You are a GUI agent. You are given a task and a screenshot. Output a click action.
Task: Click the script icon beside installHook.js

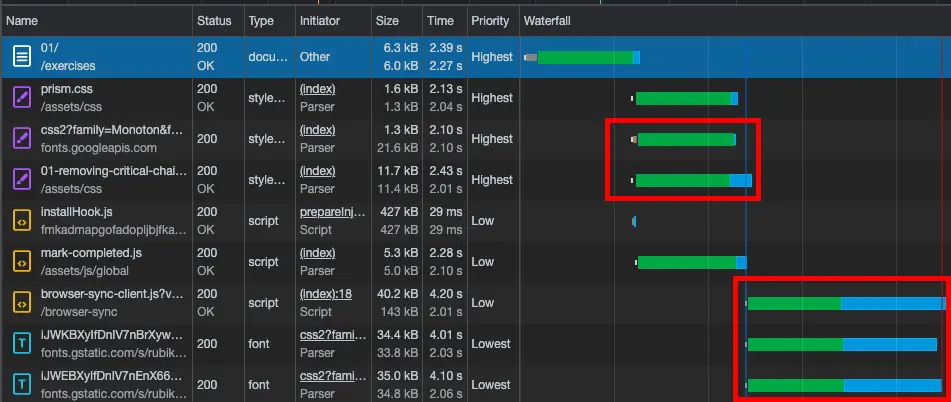click(21, 221)
